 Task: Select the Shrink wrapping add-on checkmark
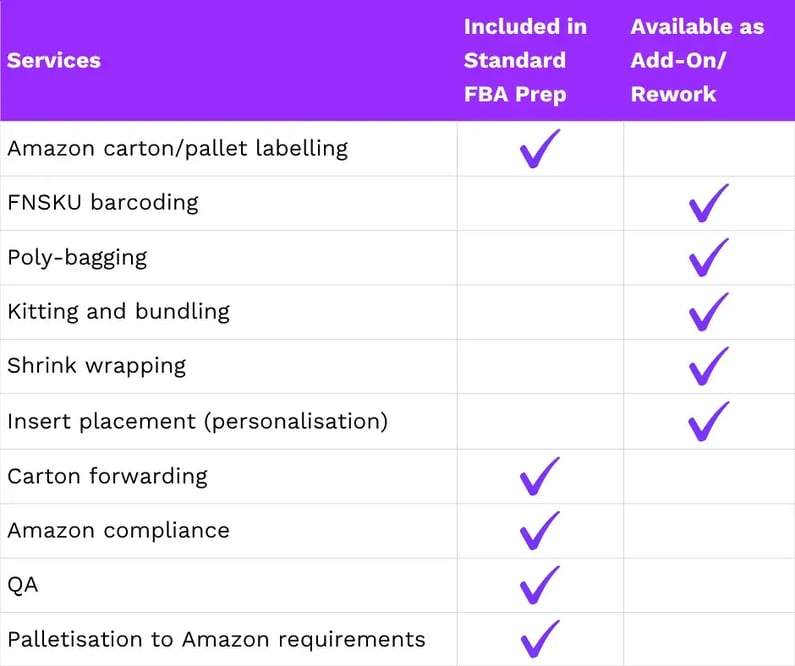click(709, 366)
